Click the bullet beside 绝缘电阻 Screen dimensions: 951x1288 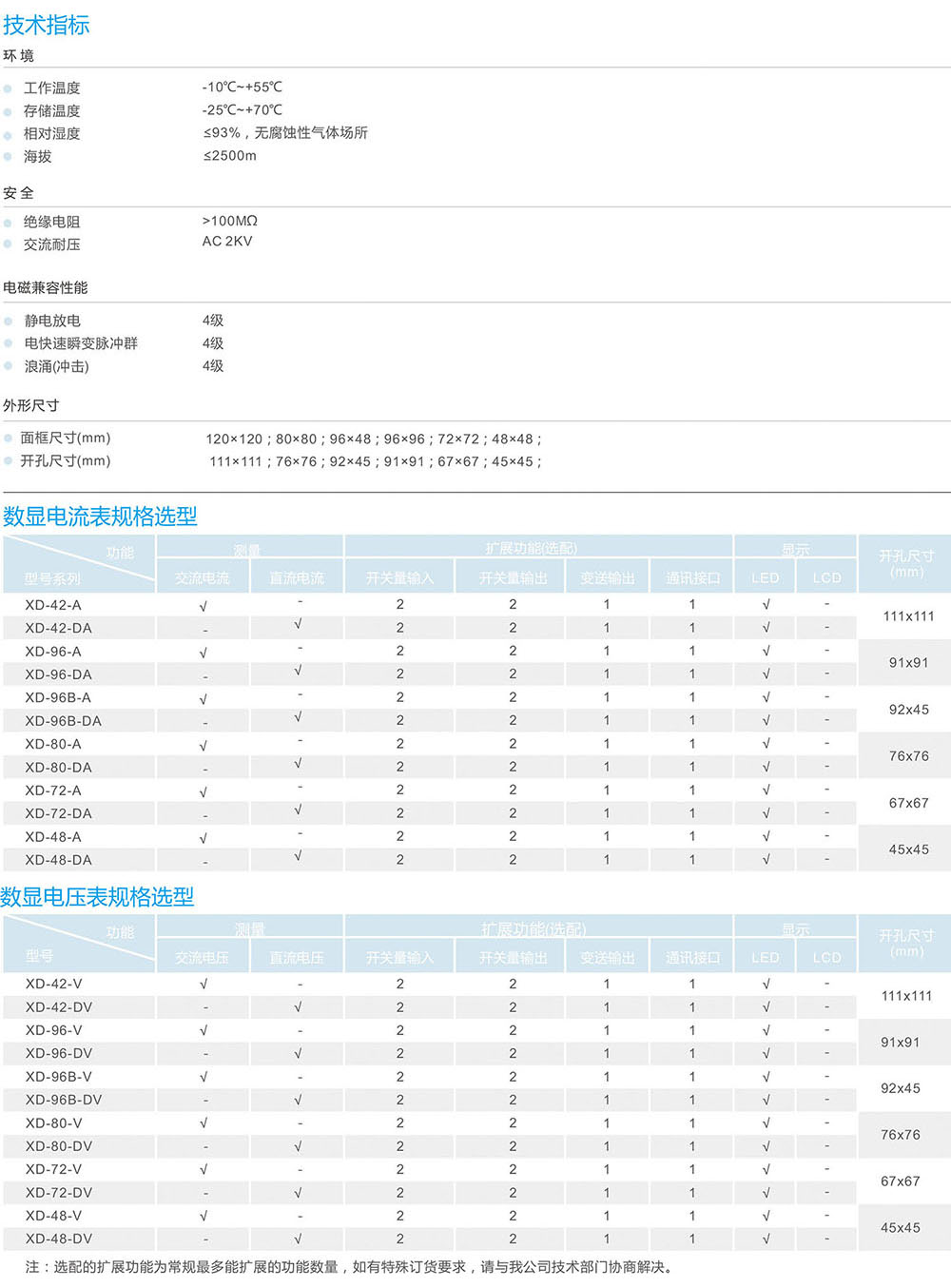pos(8,223)
